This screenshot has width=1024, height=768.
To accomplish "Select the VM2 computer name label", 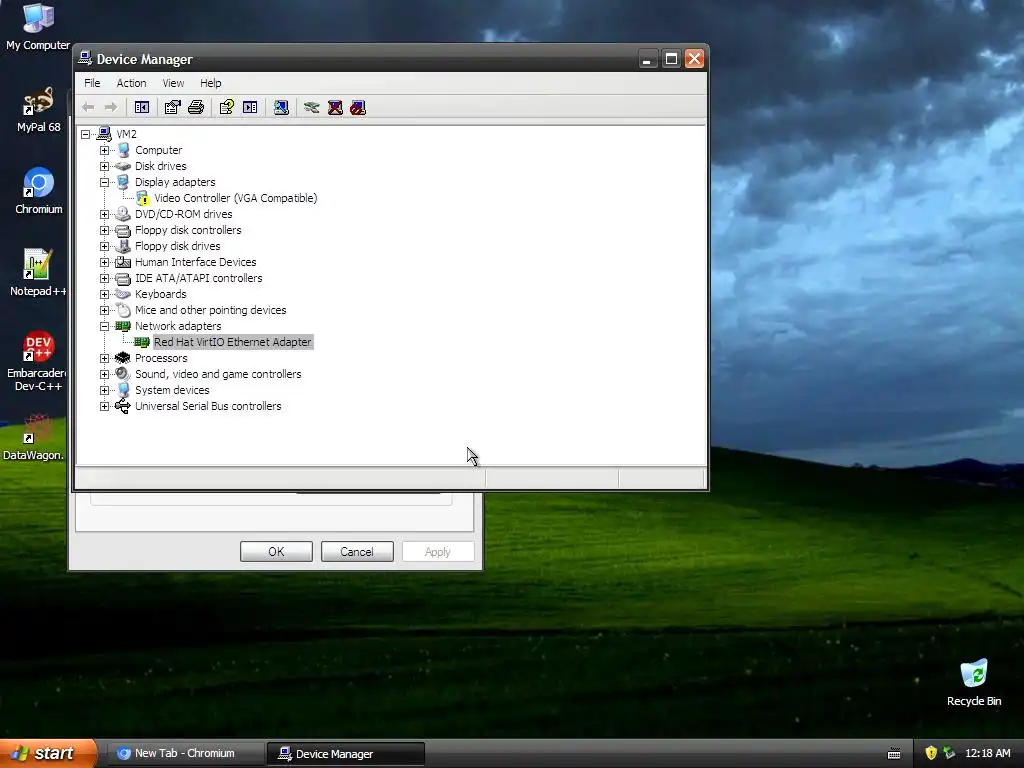I will click(126, 134).
